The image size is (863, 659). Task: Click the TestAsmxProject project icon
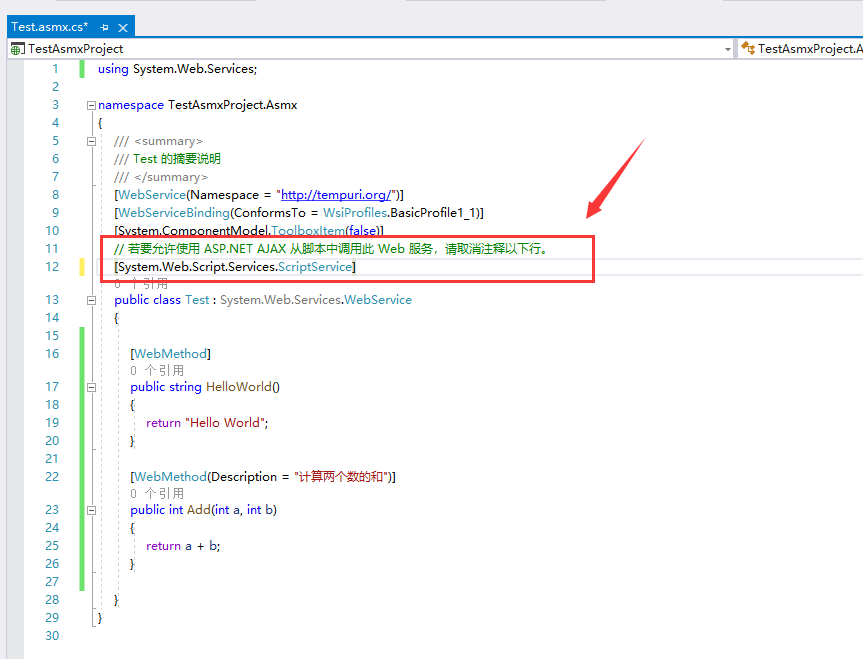click(17, 49)
